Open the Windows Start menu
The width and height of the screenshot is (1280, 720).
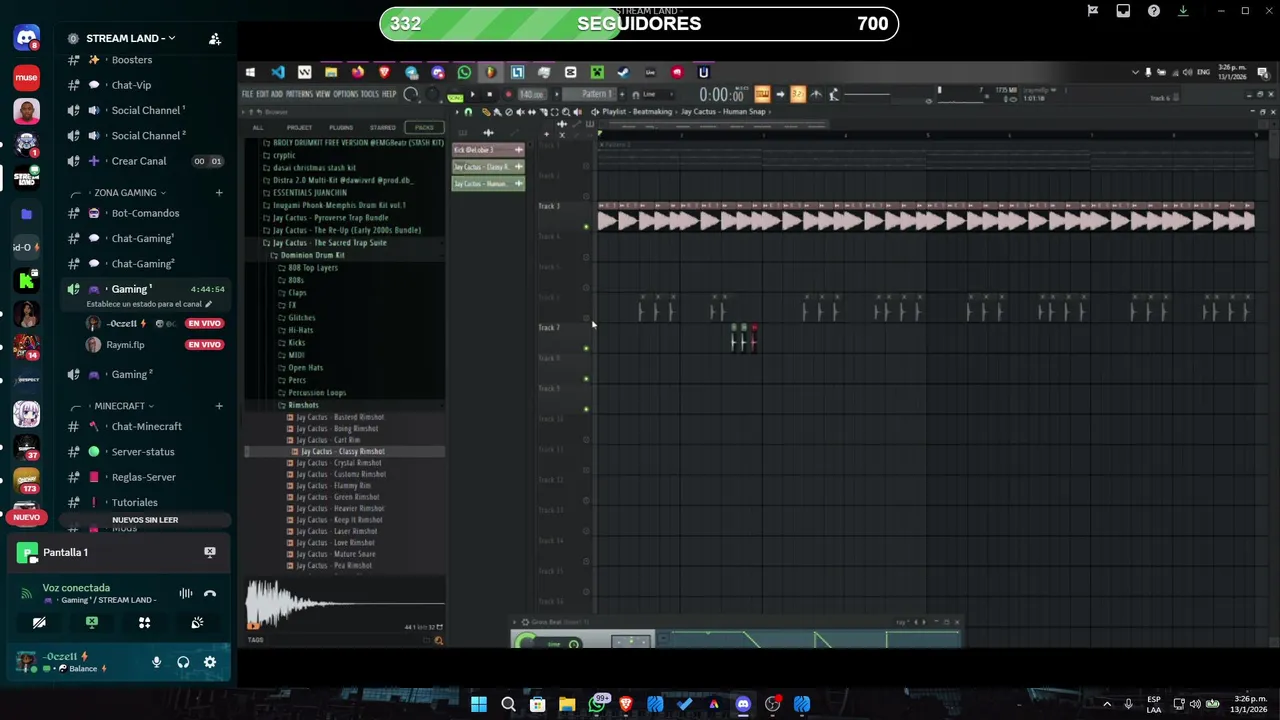479,704
